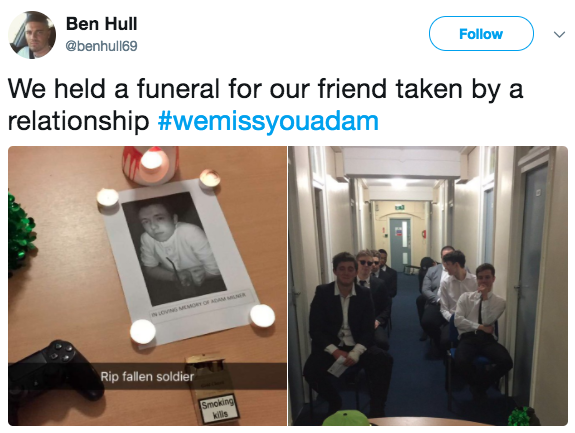Open the left memorial photo

[147, 286]
